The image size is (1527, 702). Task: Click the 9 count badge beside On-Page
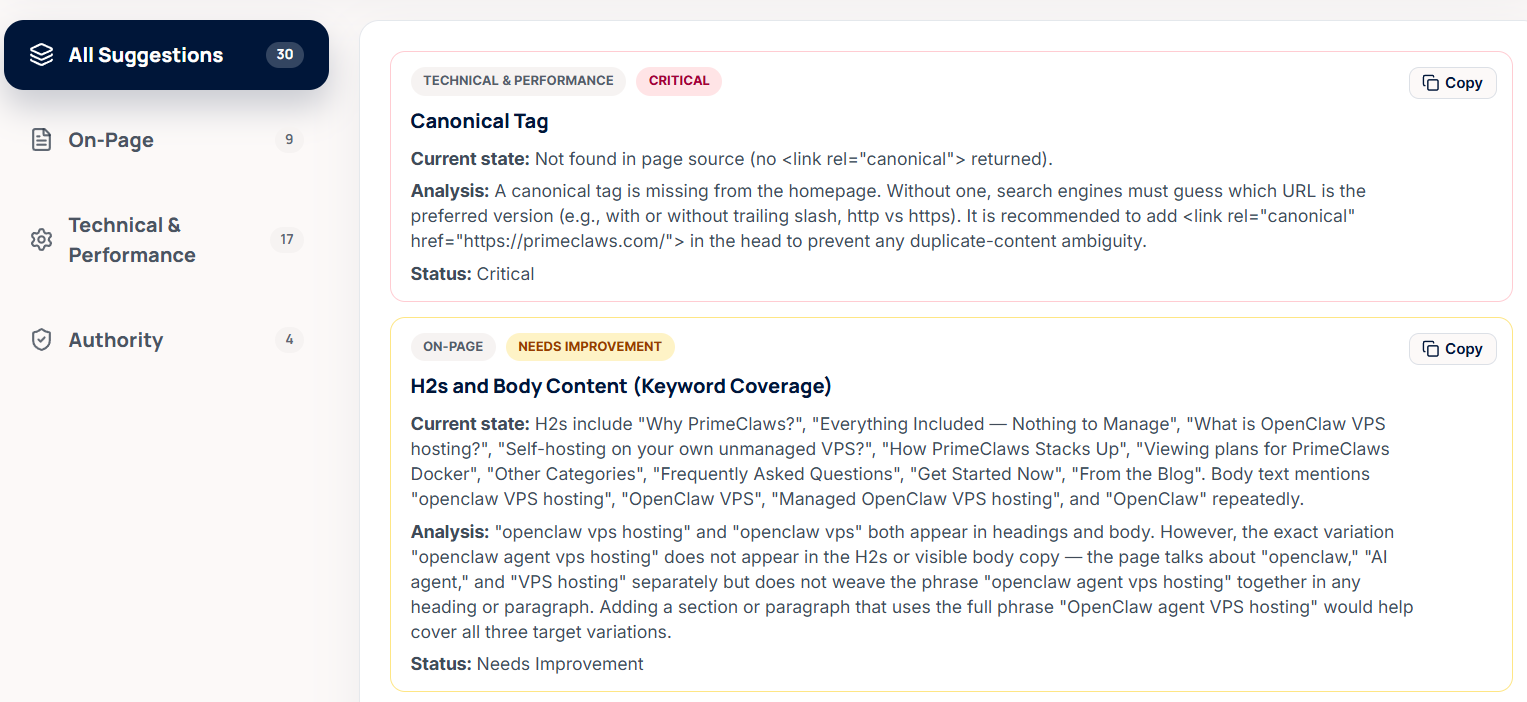(289, 140)
